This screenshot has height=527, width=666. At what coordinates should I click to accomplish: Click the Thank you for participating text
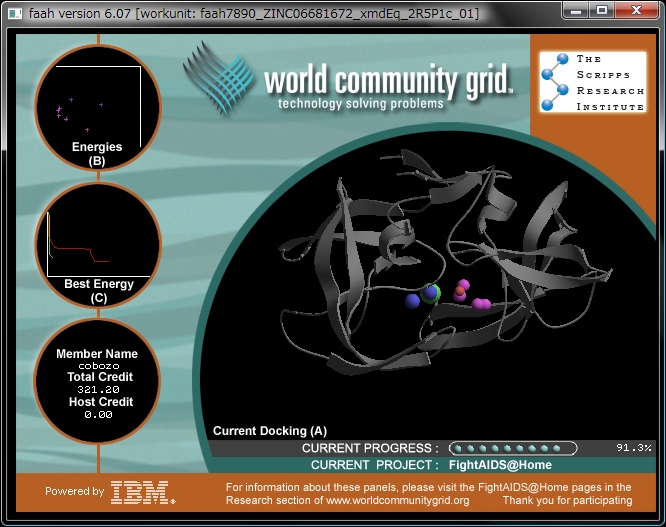click(x=567, y=500)
